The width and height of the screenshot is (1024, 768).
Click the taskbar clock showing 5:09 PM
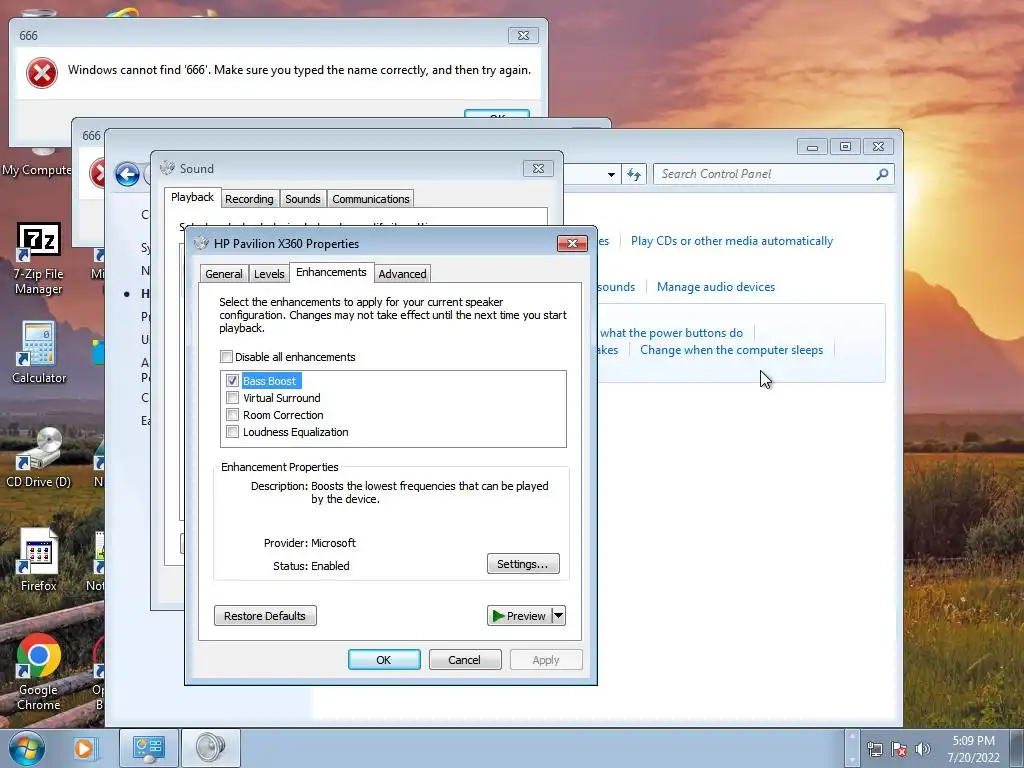973,749
